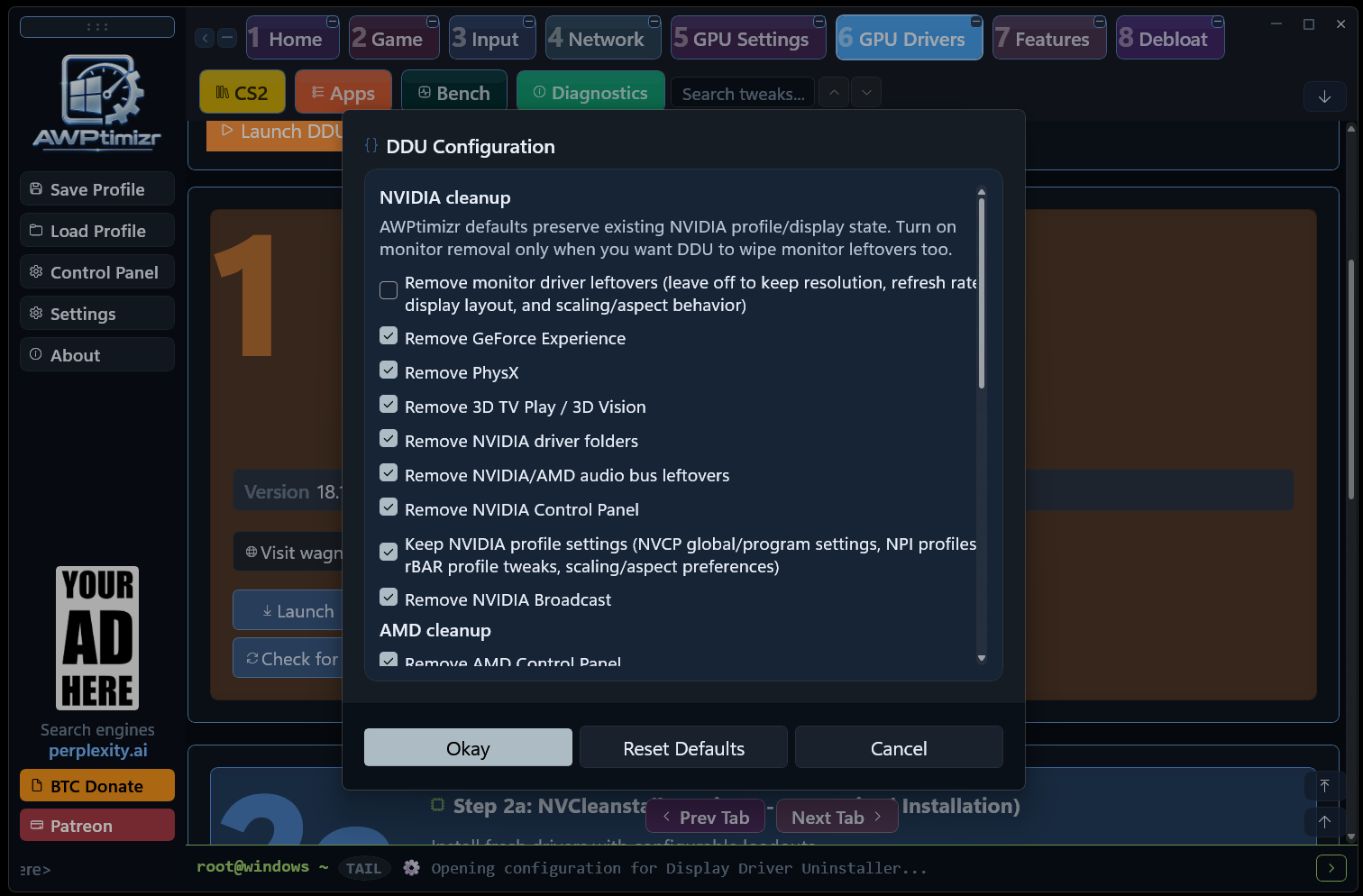Collapse the Input tab minus icon
The height and width of the screenshot is (896, 1363).
tap(529, 22)
